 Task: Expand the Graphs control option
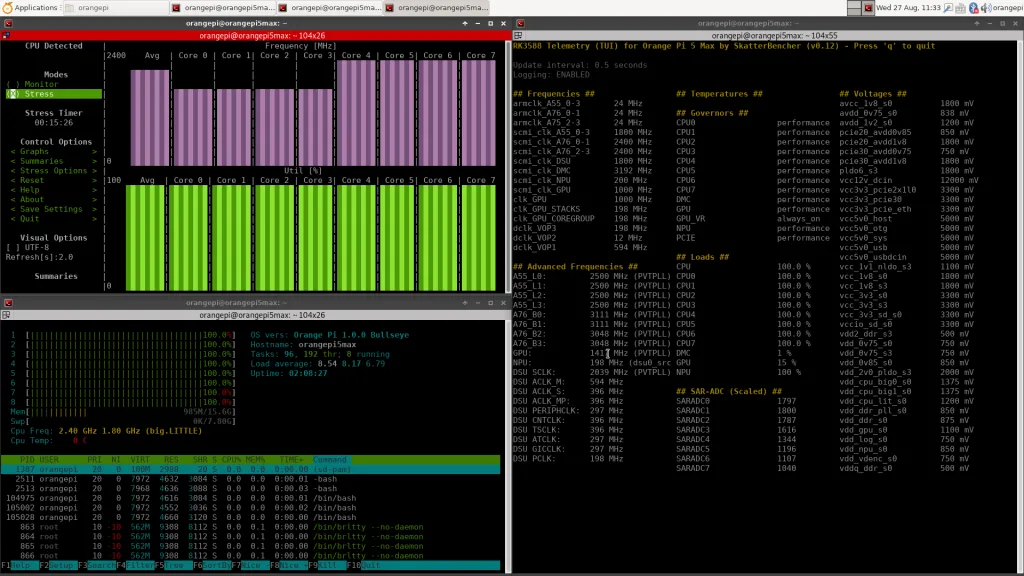(x=34, y=152)
